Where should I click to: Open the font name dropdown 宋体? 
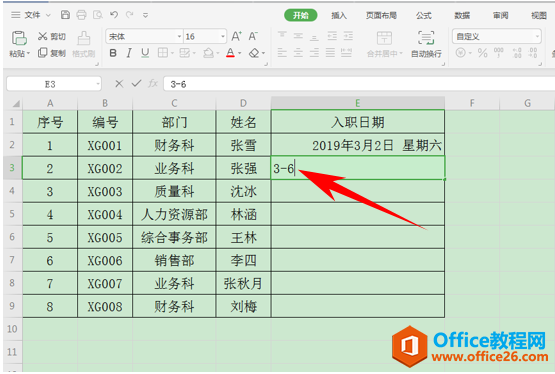tap(180, 36)
